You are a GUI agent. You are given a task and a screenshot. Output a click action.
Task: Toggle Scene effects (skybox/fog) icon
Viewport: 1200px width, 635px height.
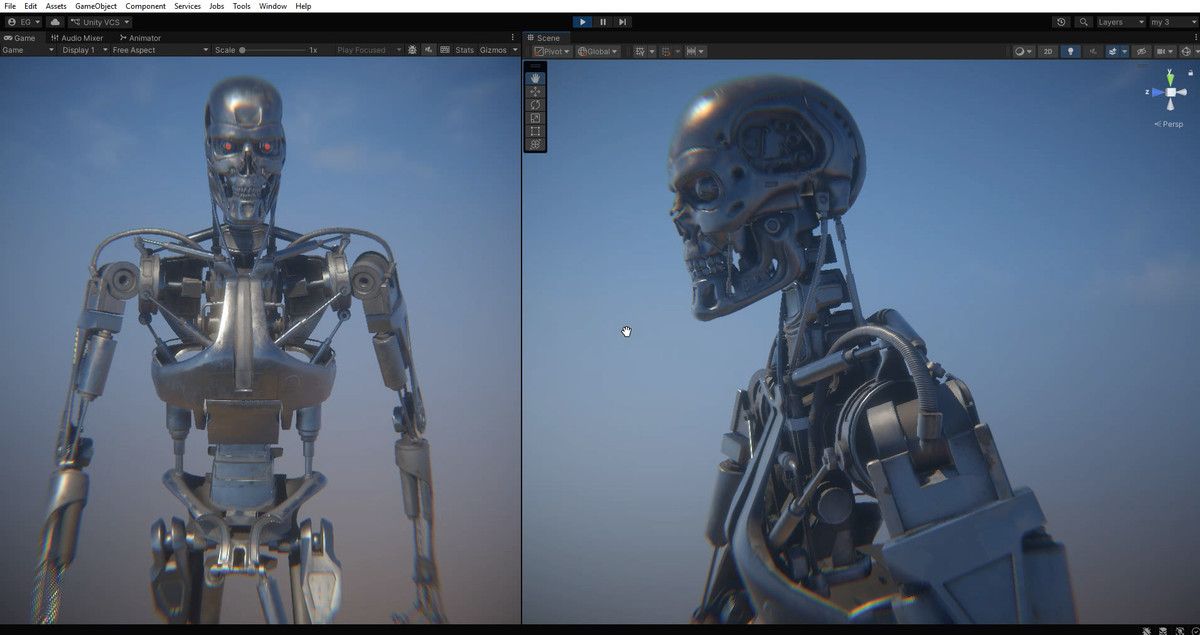coord(1112,51)
